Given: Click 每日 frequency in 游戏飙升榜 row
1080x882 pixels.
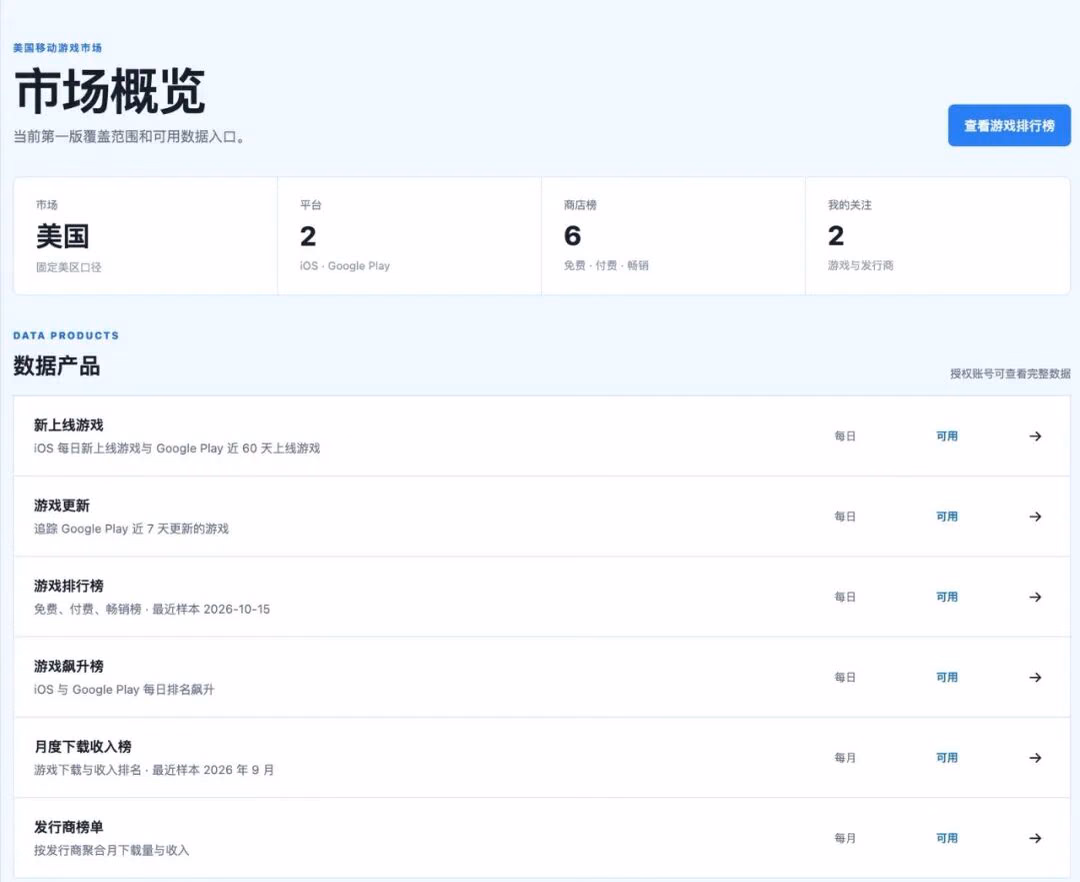Looking at the screenshot, I should point(844,678).
